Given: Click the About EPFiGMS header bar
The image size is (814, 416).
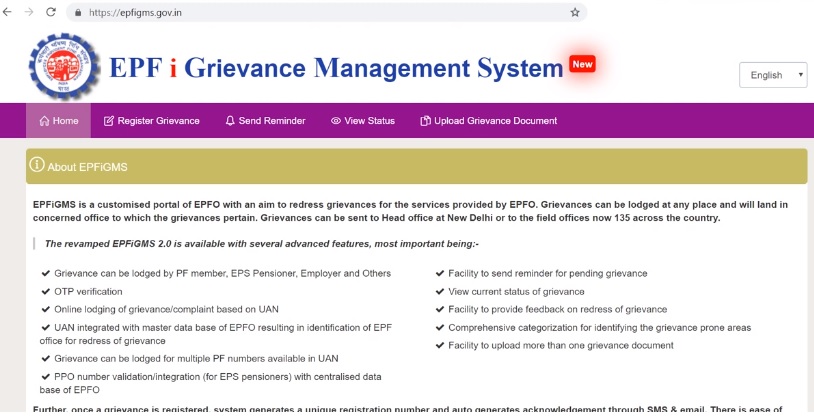Looking at the screenshot, I should 417,166.
